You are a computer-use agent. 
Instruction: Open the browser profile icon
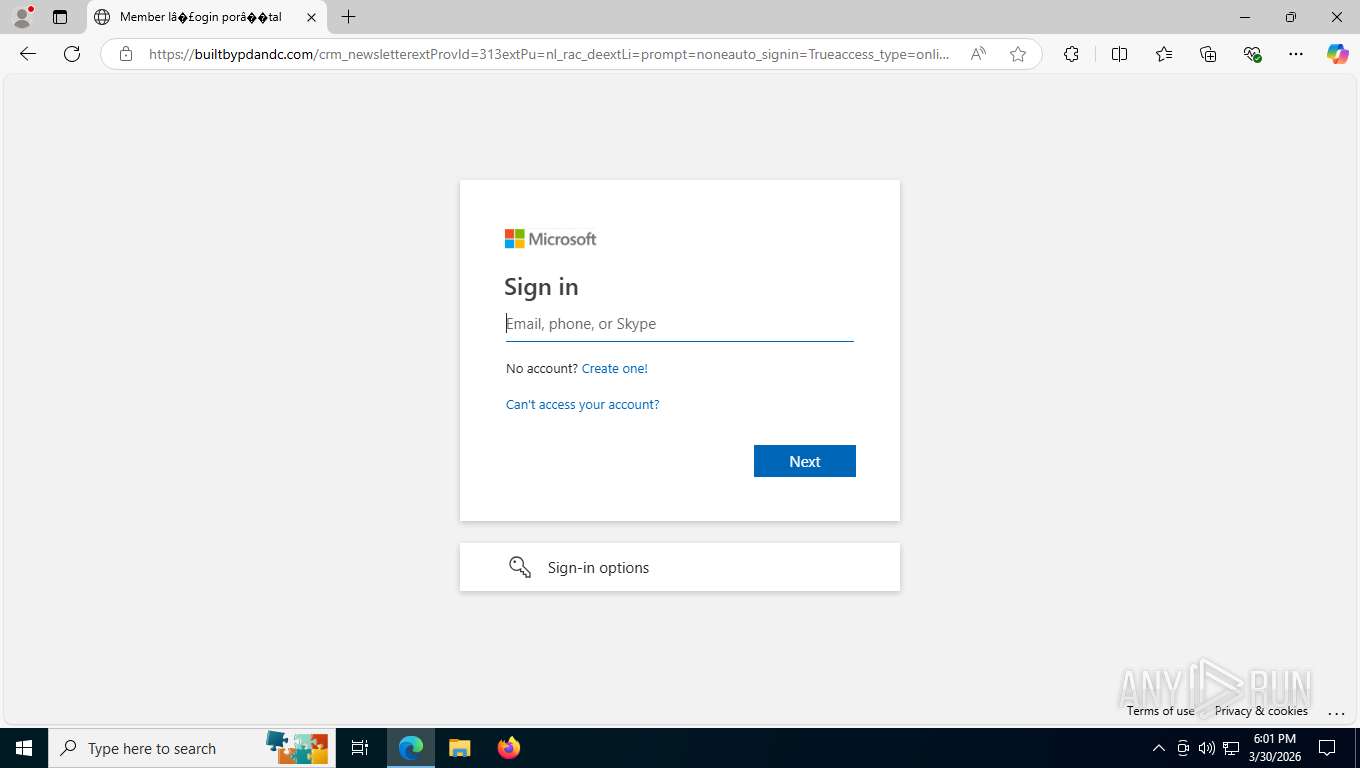22,17
